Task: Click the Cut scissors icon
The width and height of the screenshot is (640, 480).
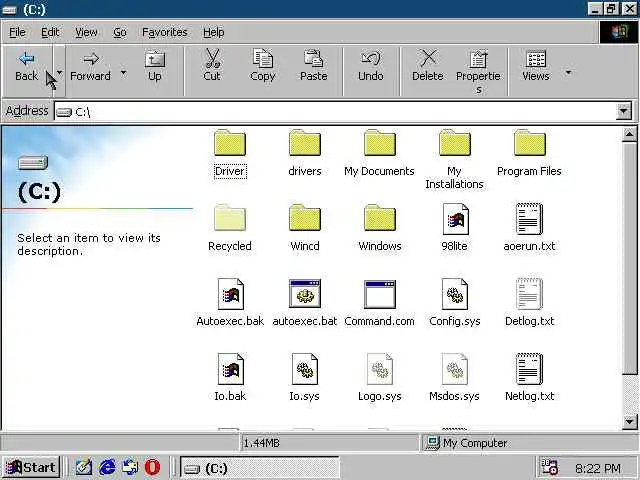Action: [212, 59]
